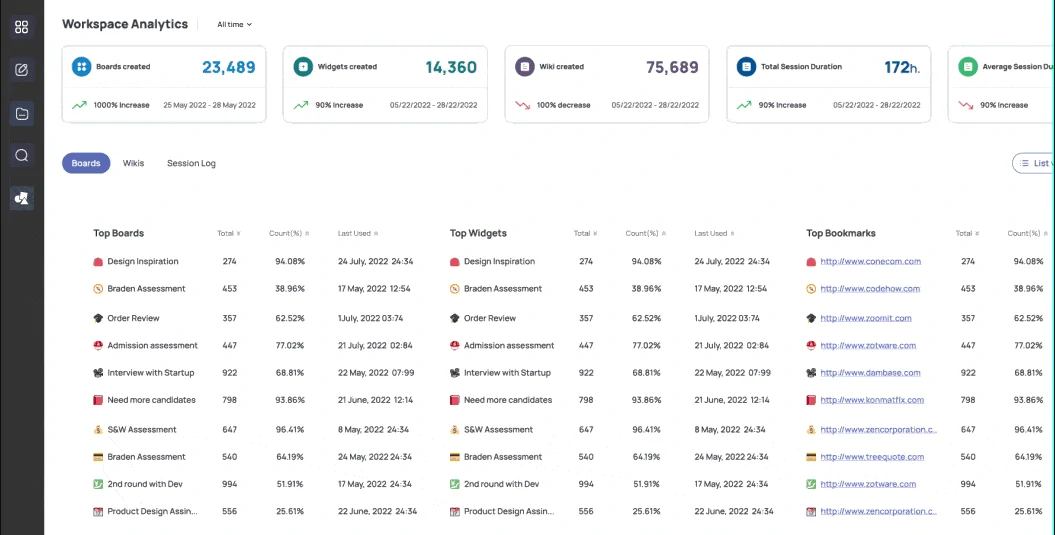Open the dambase.com bookmark link

(x=870, y=373)
